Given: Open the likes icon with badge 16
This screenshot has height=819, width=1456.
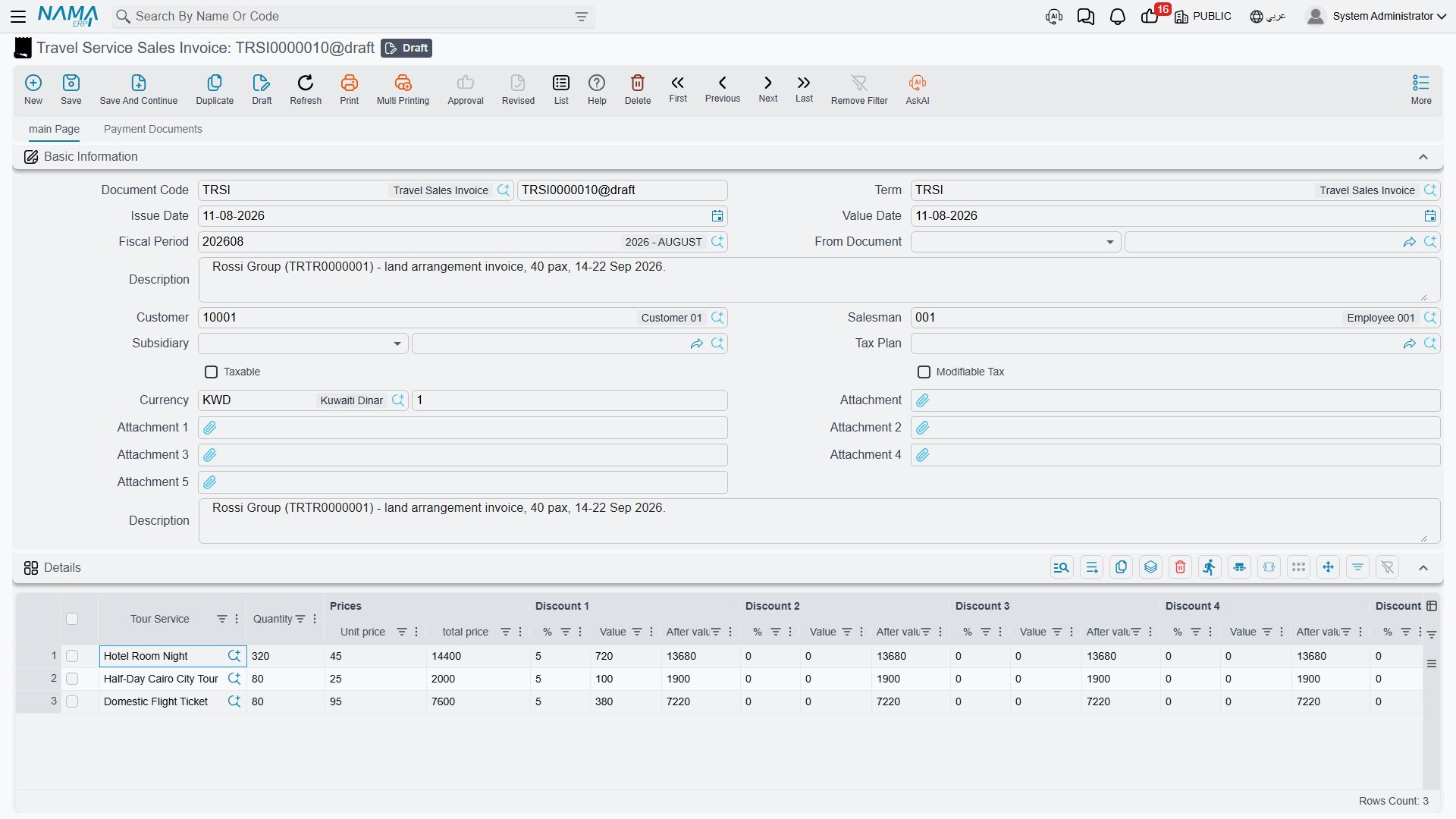Looking at the screenshot, I should click(1150, 17).
